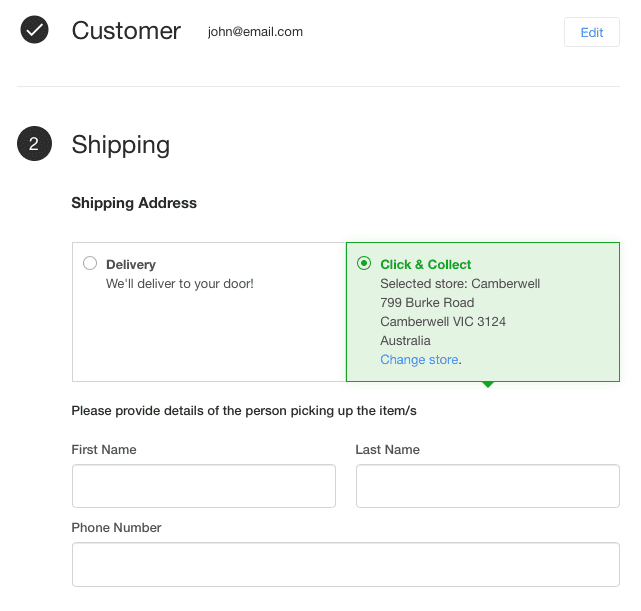
Task: Focus the Last Name input field
Action: click(x=487, y=486)
